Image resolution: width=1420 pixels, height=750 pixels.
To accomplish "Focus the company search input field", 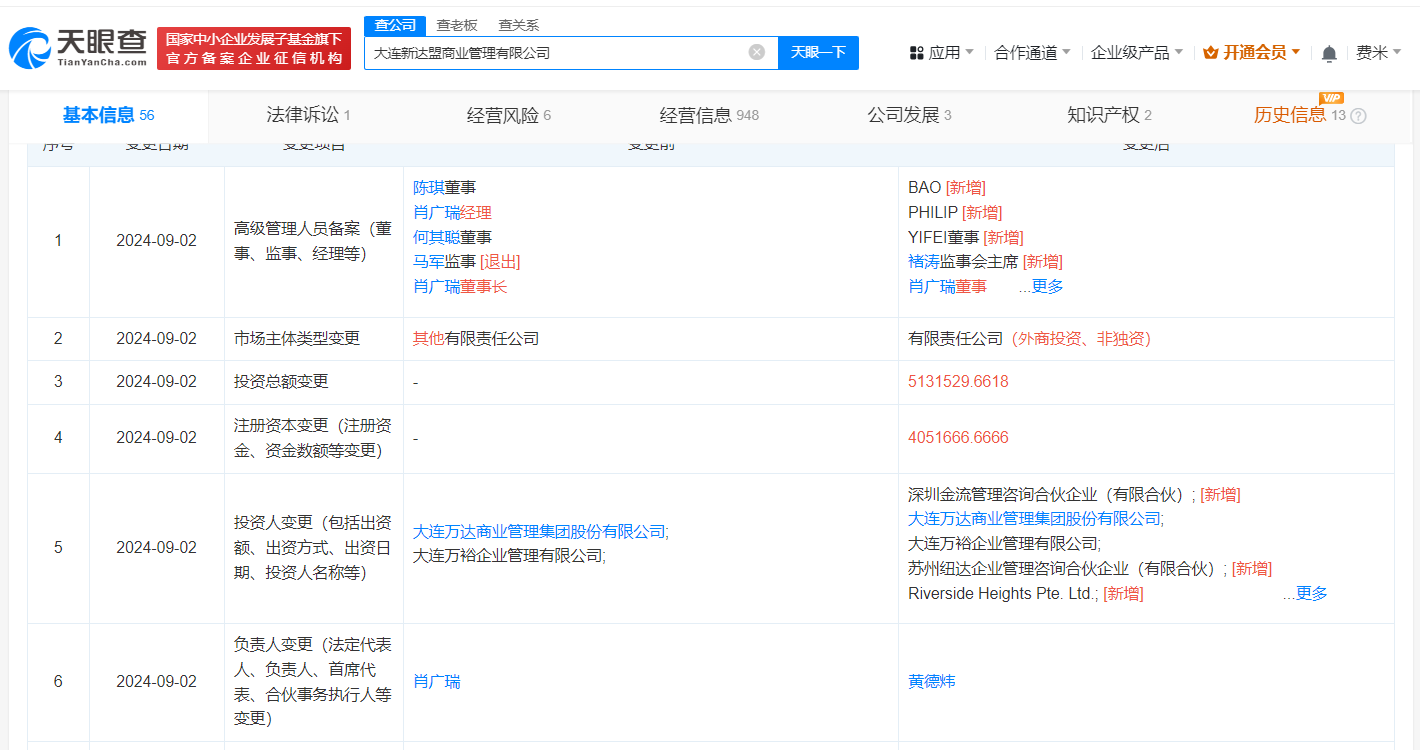I will pyautogui.click(x=555, y=52).
